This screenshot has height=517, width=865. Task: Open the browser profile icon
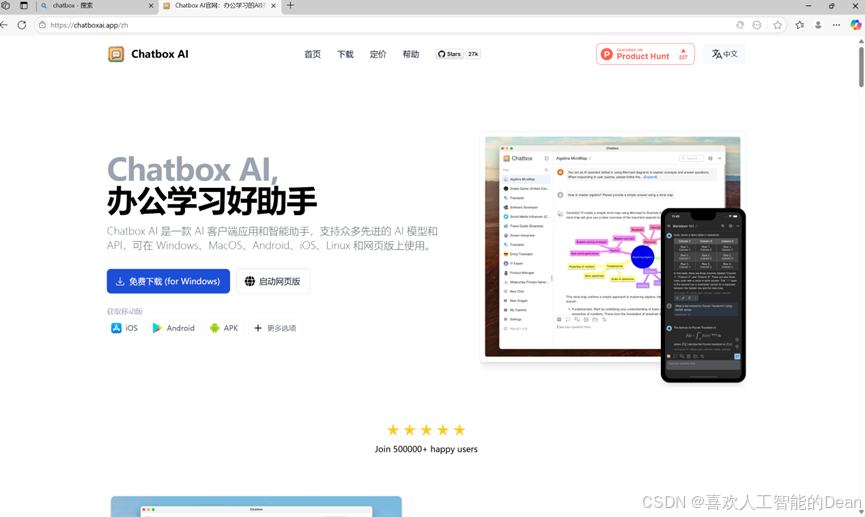tap(818, 25)
